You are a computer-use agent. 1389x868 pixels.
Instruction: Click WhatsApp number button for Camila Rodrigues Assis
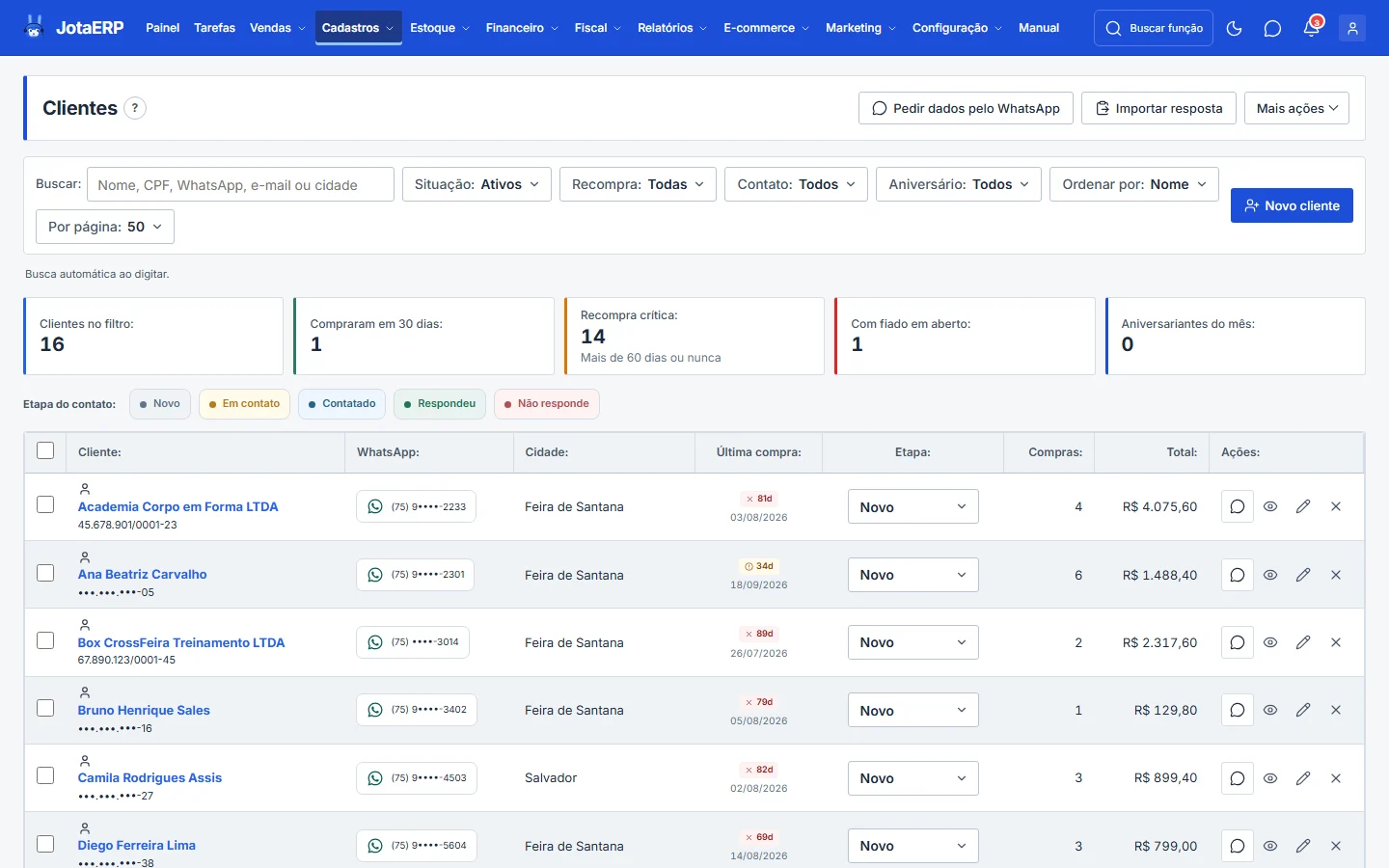[417, 778]
